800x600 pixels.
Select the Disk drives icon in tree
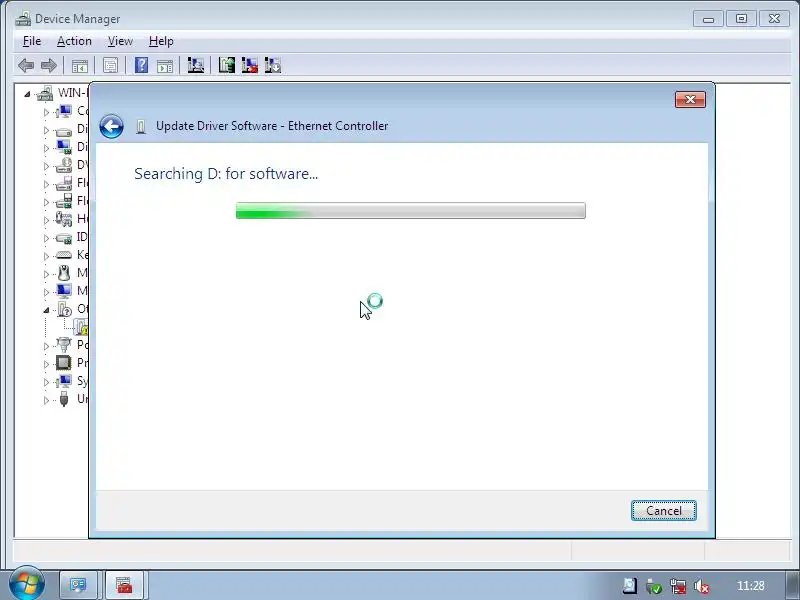(x=64, y=131)
